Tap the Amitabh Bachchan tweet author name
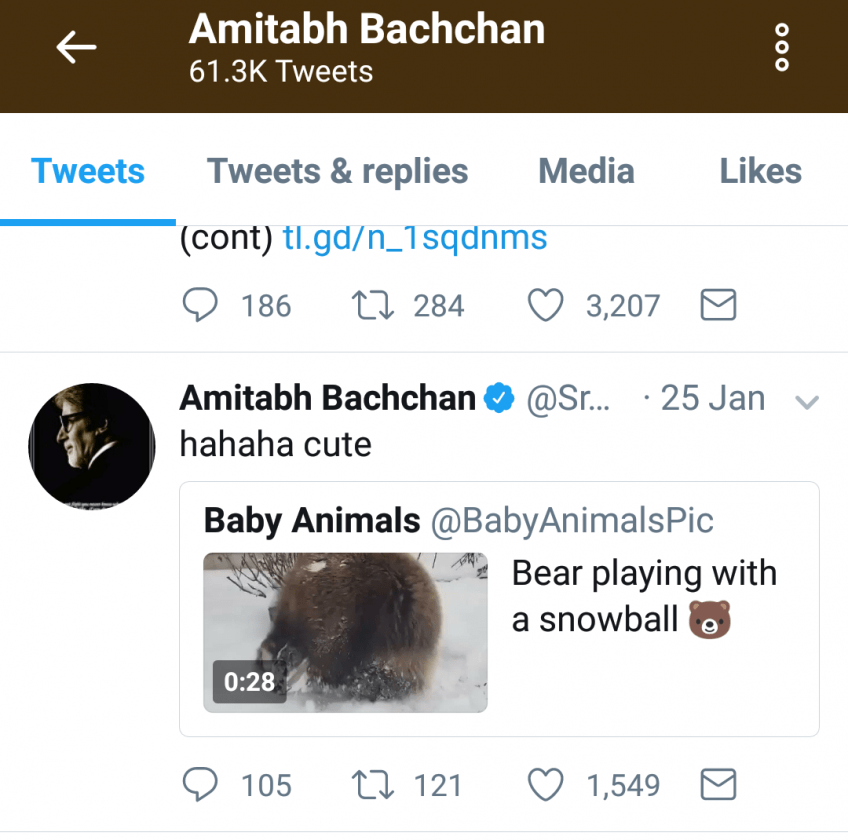This screenshot has width=848, height=840. click(327, 398)
